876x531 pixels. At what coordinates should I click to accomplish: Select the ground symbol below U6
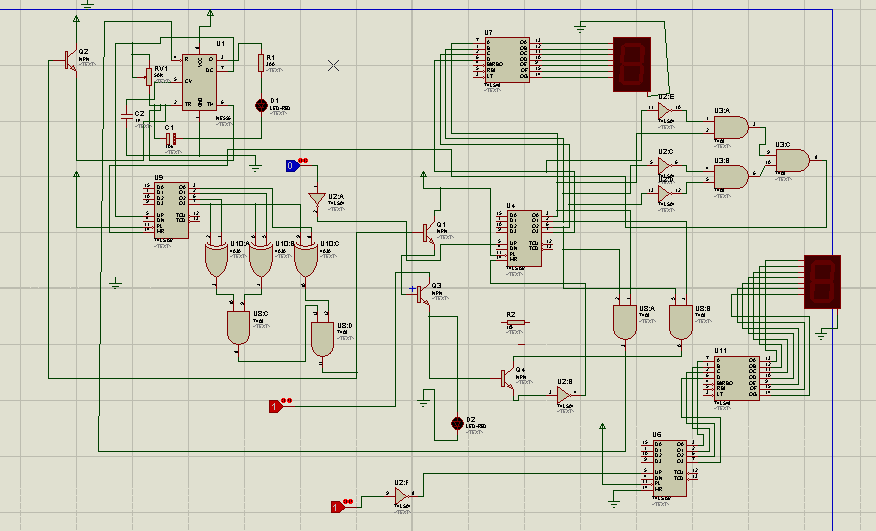point(614,502)
